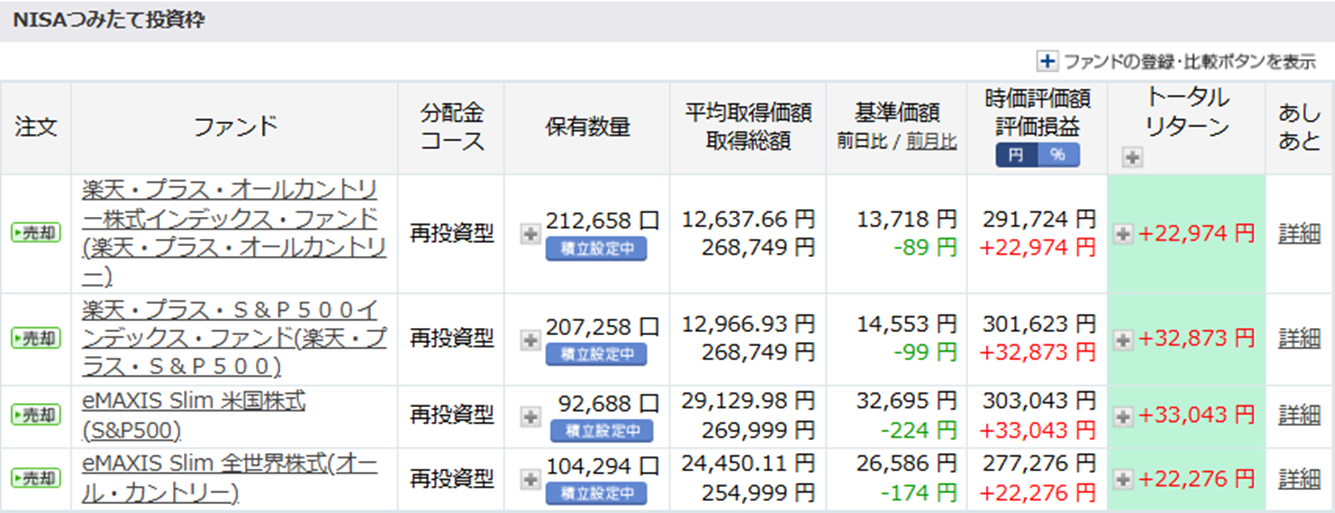Click the sell button for 楽天・プラス・S&P500 fund
Image resolution: width=1335 pixels, height=513 pixels.
(x=35, y=339)
